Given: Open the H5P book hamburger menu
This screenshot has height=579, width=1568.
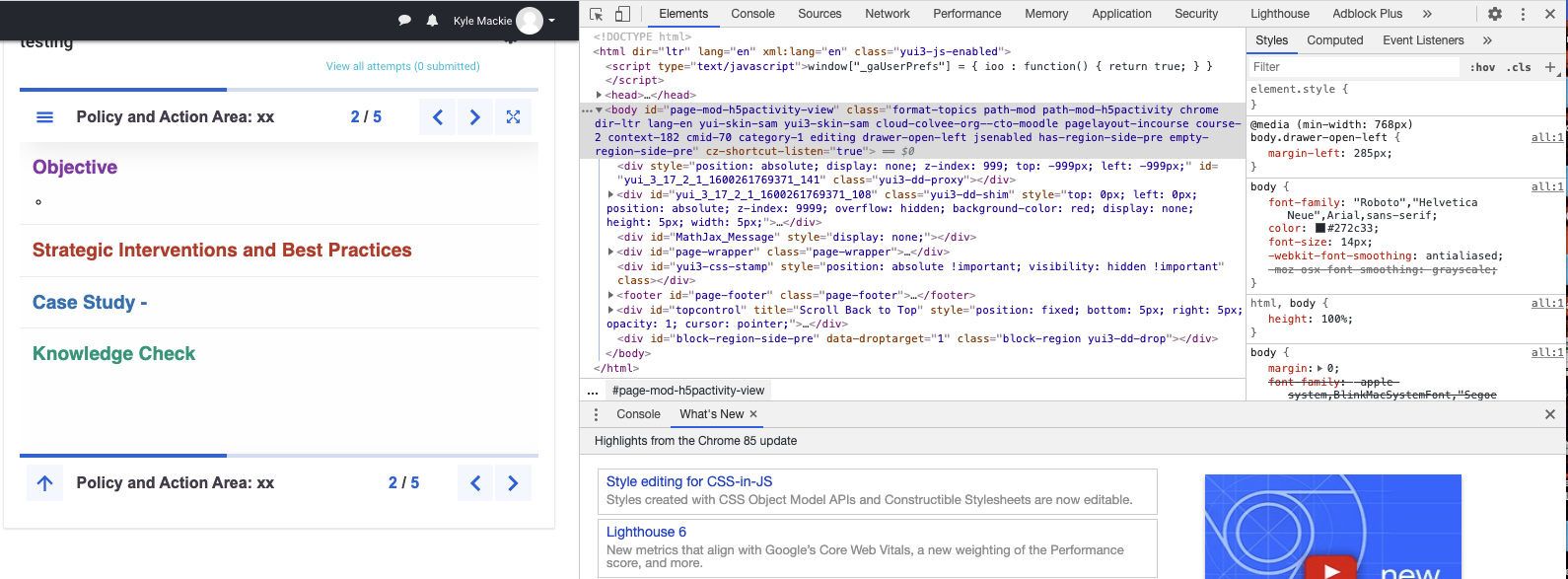Looking at the screenshot, I should point(44,117).
